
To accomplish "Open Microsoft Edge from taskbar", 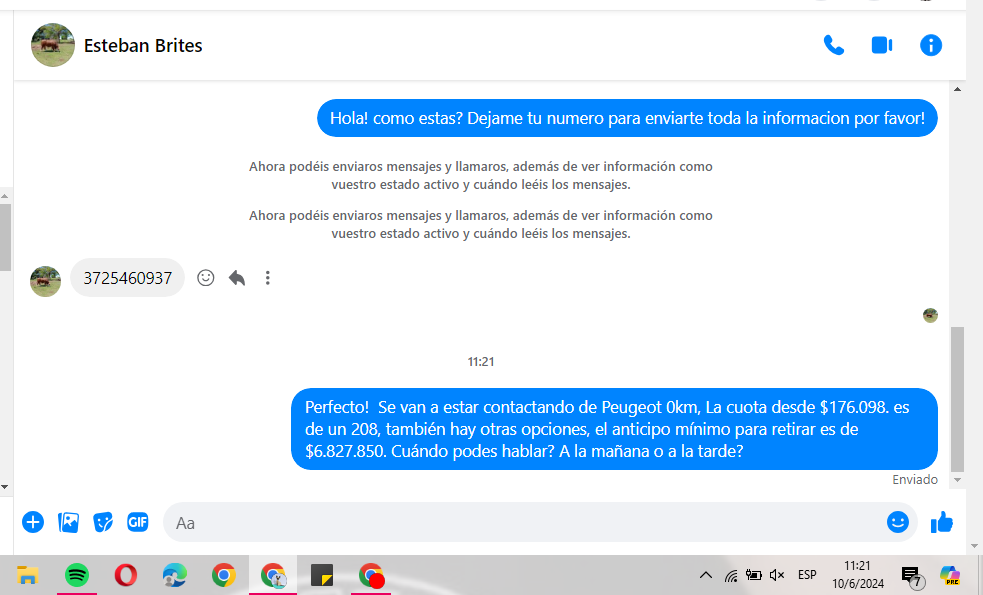I will pyautogui.click(x=174, y=575).
